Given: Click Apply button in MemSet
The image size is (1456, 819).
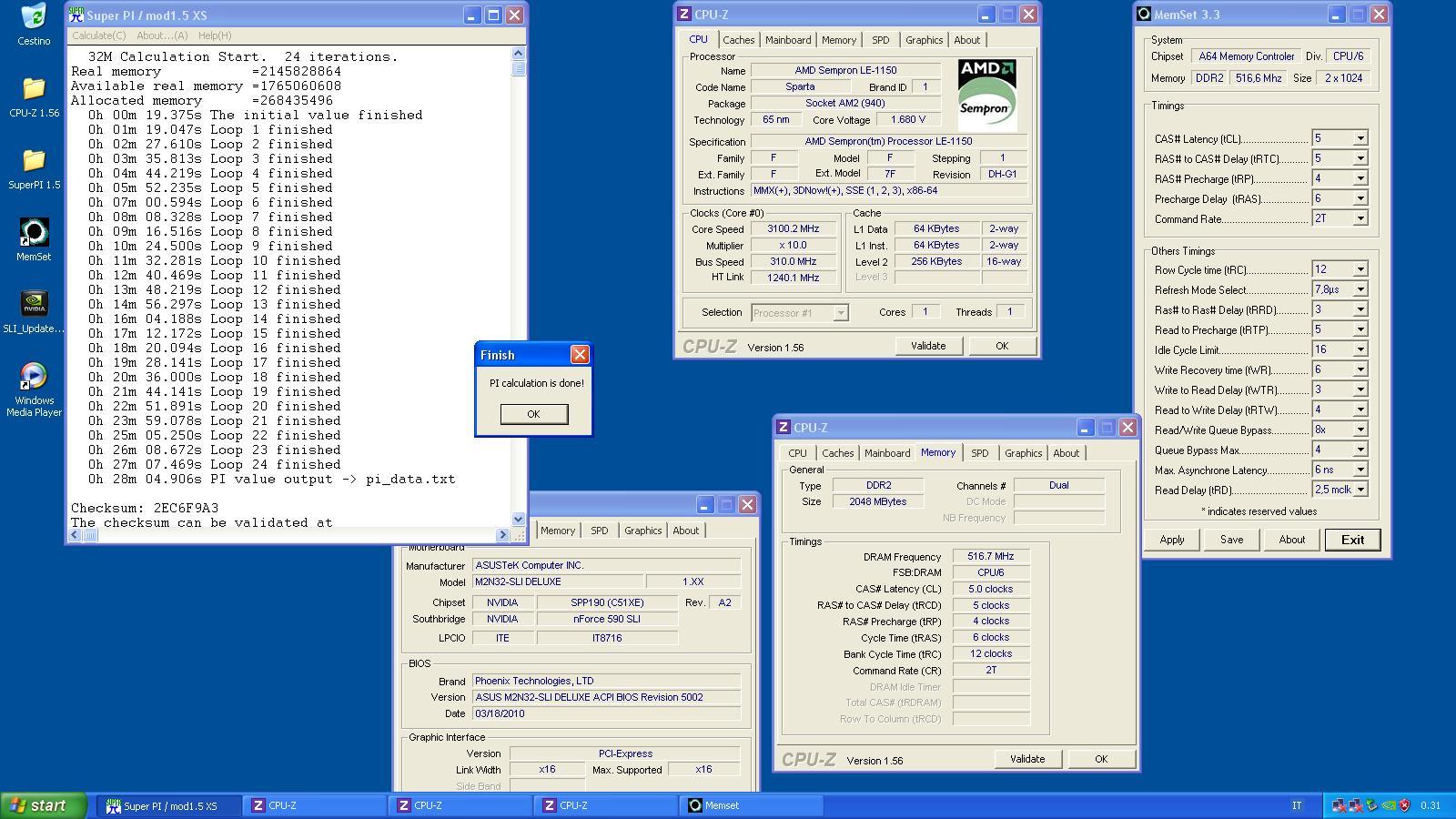Looking at the screenshot, I should click(1172, 540).
